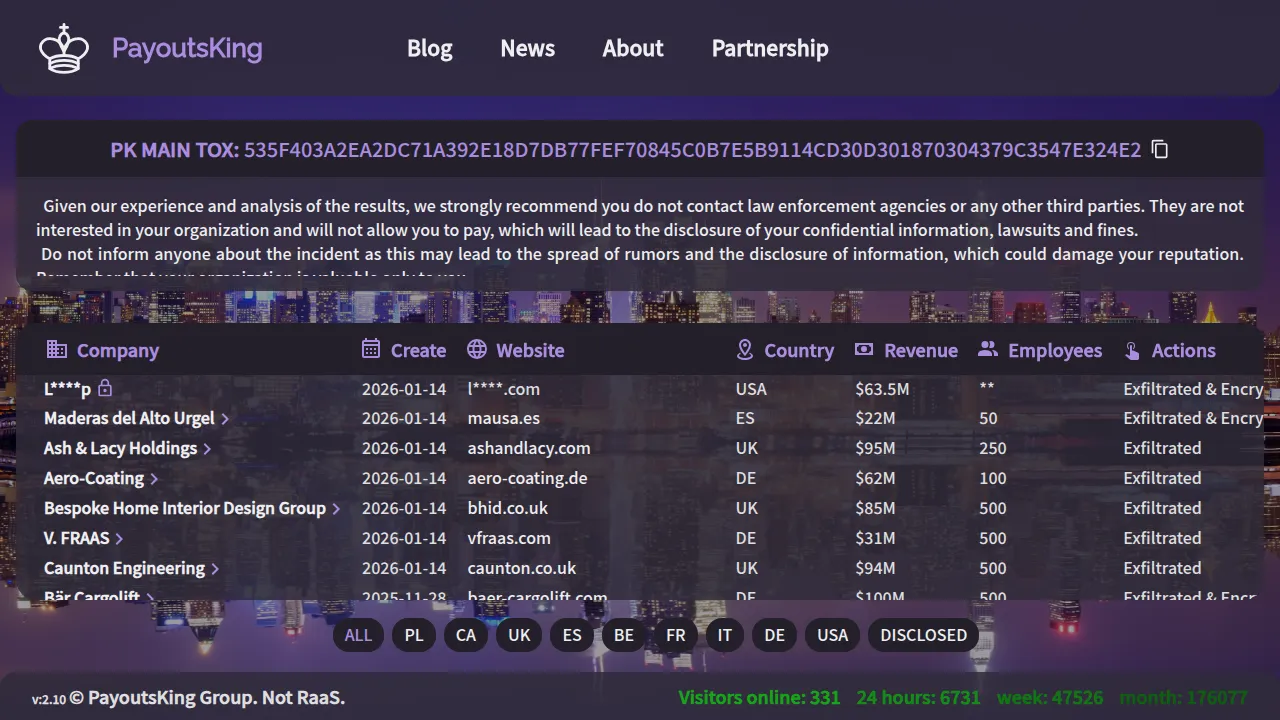Click the lock icon beside L****p
The height and width of the screenshot is (720, 1280).
pos(105,387)
